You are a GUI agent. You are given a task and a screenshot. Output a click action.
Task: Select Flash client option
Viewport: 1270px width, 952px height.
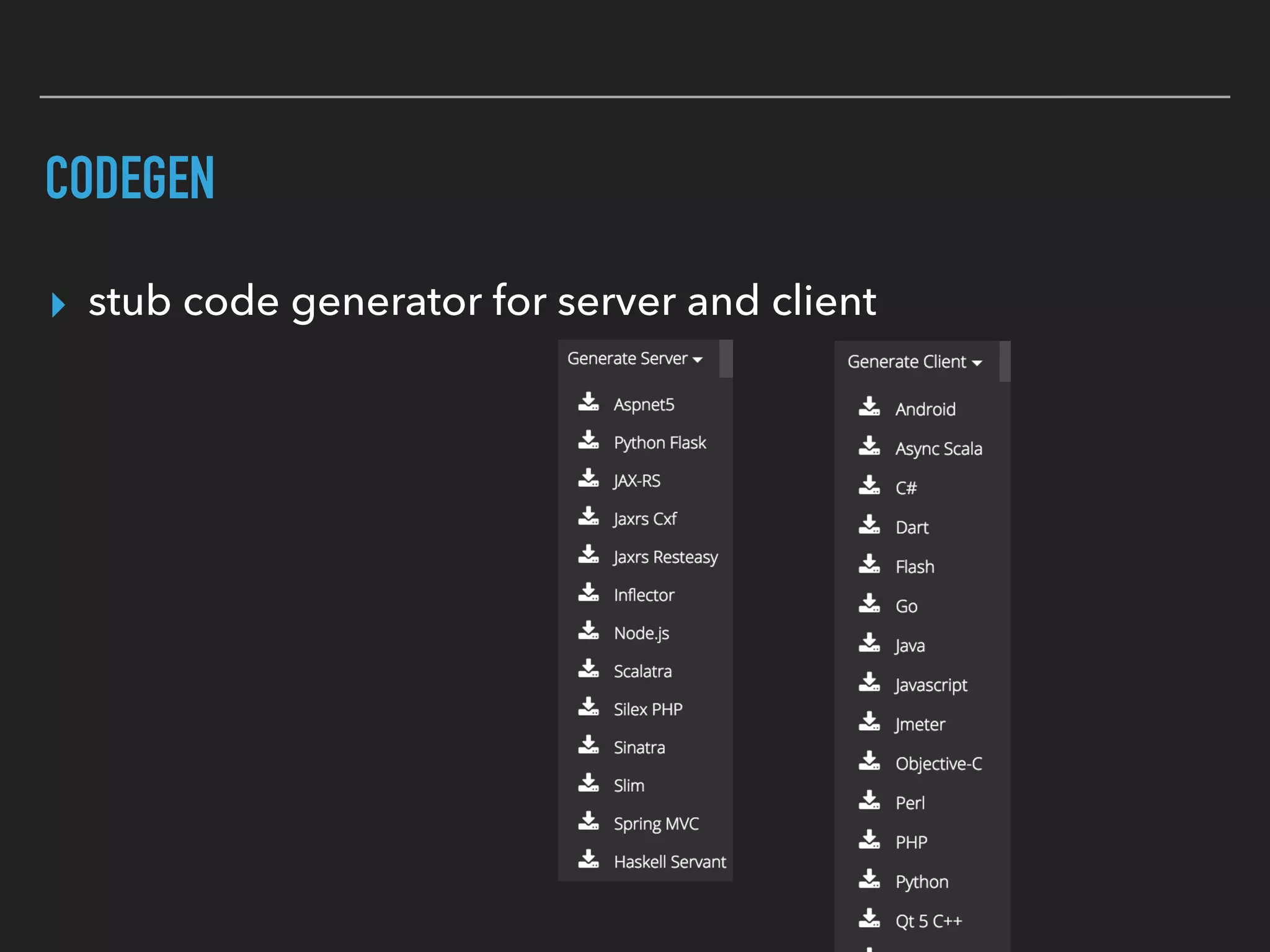point(915,567)
